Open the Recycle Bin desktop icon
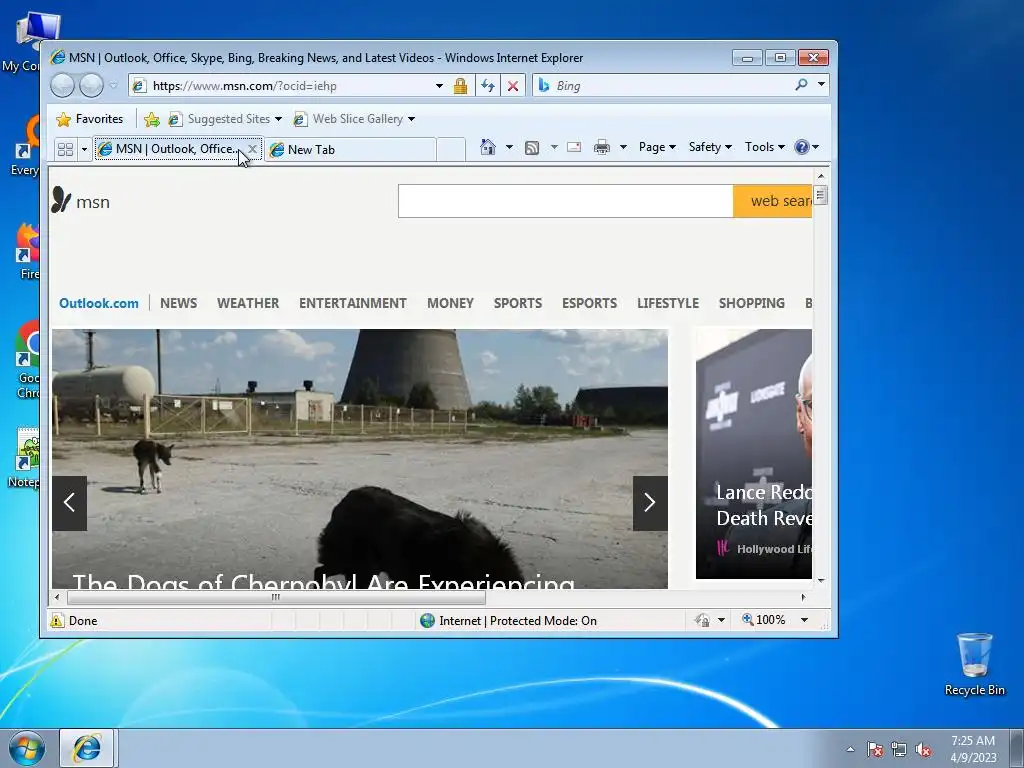Image resolution: width=1024 pixels, height=768 pixels. [x=974, y=664]
